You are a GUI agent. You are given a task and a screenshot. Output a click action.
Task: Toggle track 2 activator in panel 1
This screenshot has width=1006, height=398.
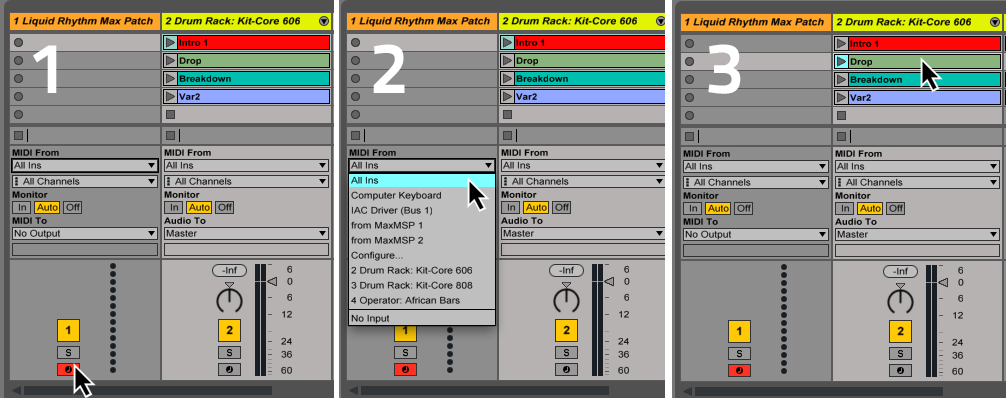click(229, 331)
